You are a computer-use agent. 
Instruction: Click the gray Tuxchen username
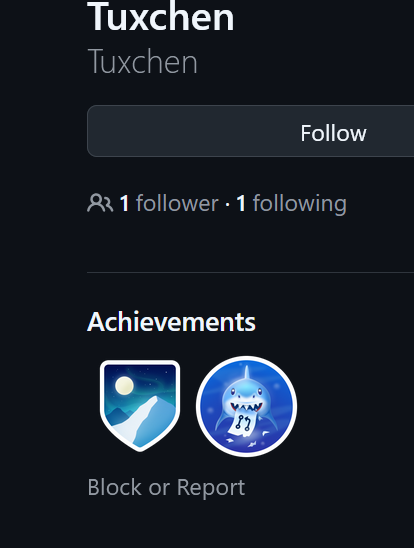(143, 62)
